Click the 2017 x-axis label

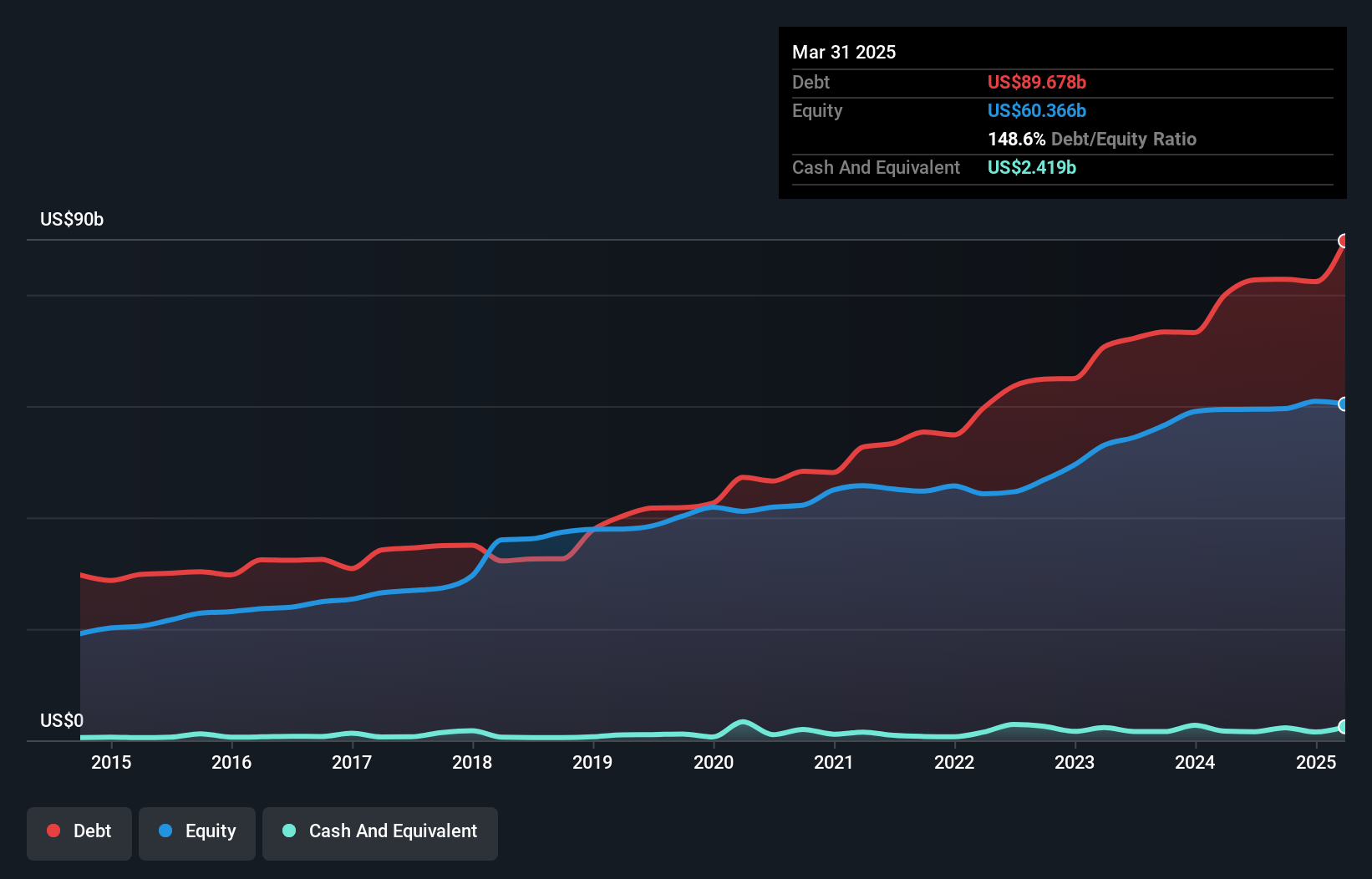[x=352, y=762]
